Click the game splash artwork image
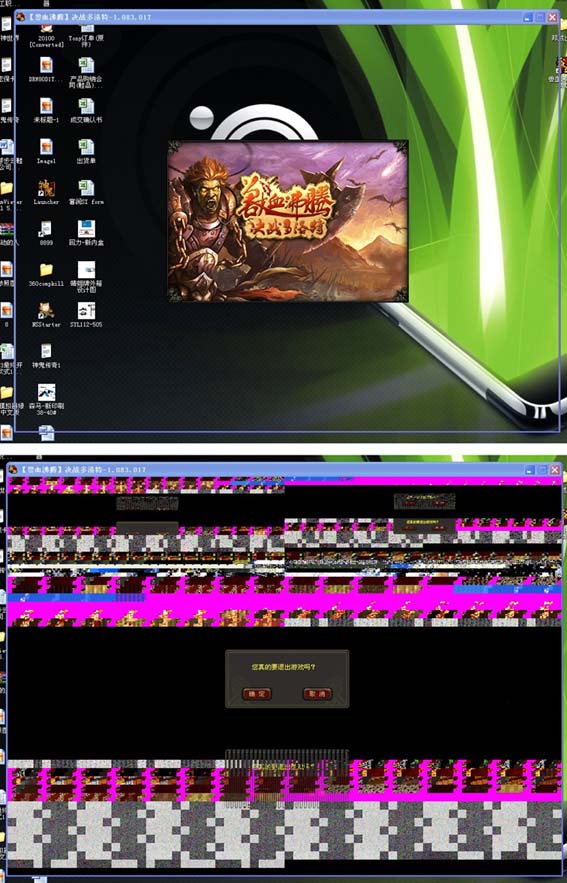Viewport: 567px width, 883px height. [288, 221]
